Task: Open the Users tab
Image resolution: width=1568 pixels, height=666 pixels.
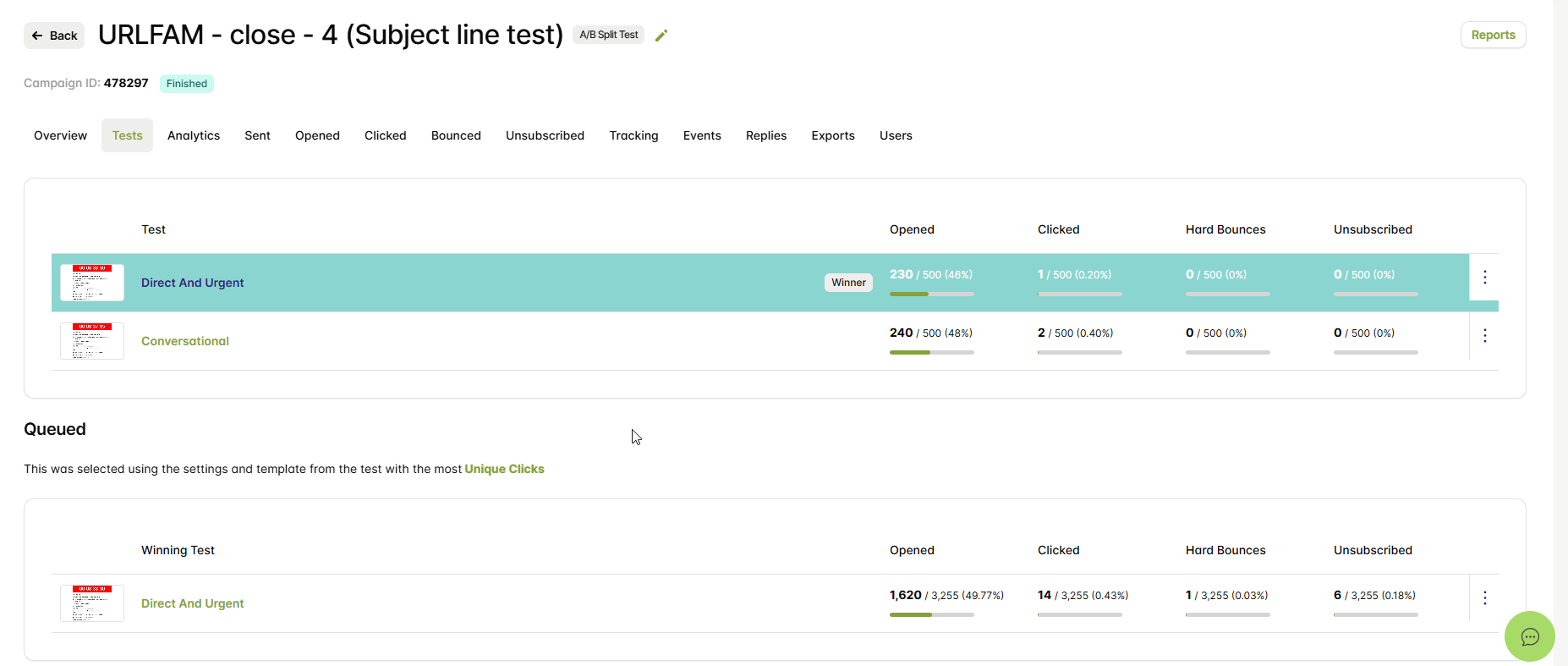Action: point(896,135)
